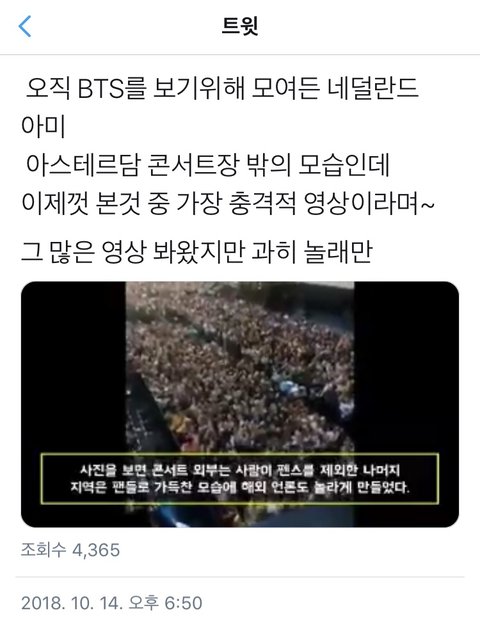Click the 조회수 4,365 view count

(x=70, y=550)
